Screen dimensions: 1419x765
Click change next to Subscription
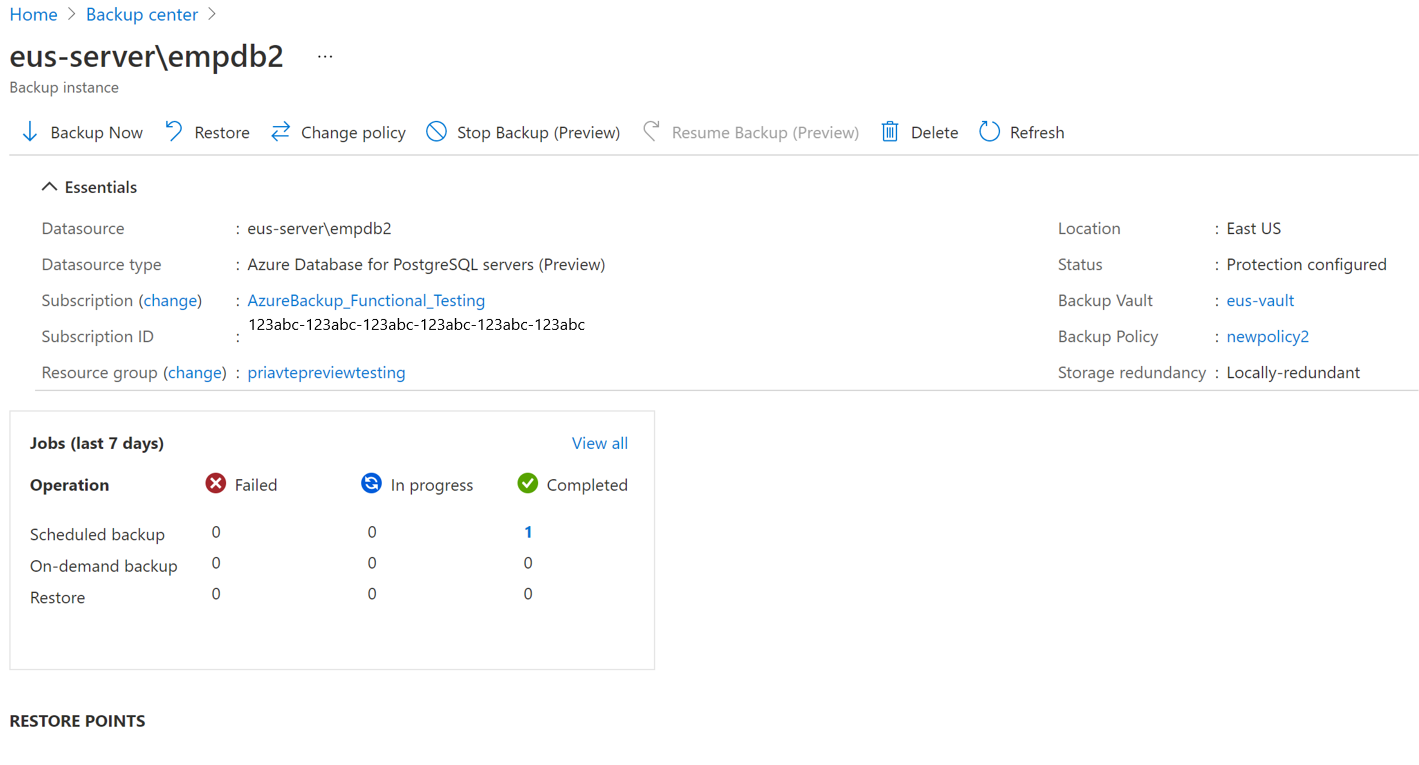coord(170,300)
